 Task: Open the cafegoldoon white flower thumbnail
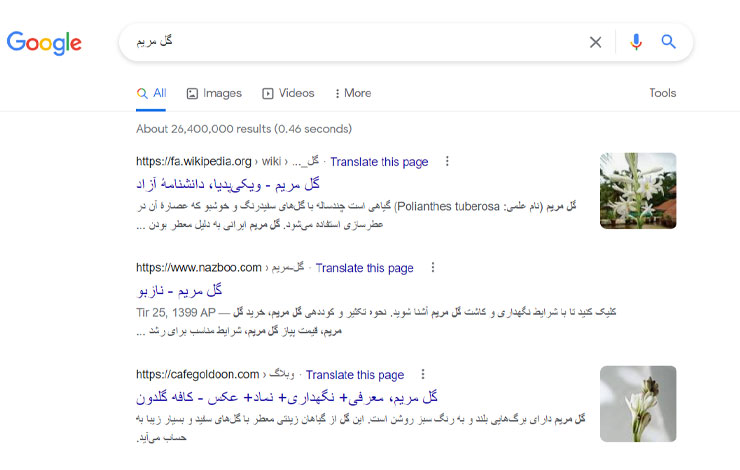click(638, 404)
